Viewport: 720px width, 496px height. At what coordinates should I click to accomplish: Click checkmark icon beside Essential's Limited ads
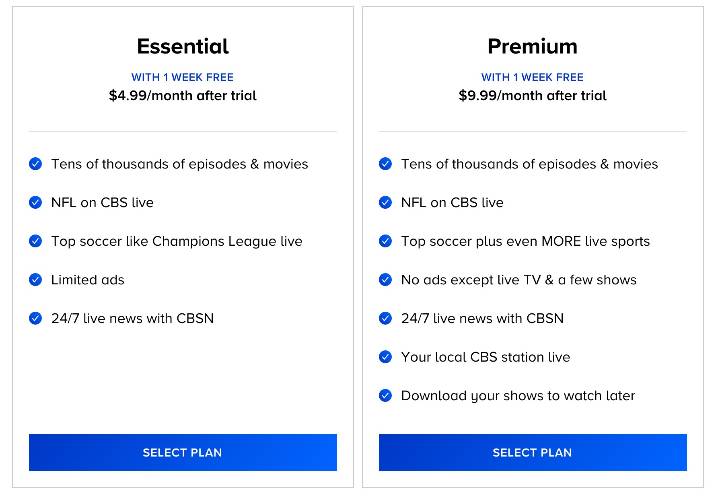pyautogui.click(x=35, y=280)
